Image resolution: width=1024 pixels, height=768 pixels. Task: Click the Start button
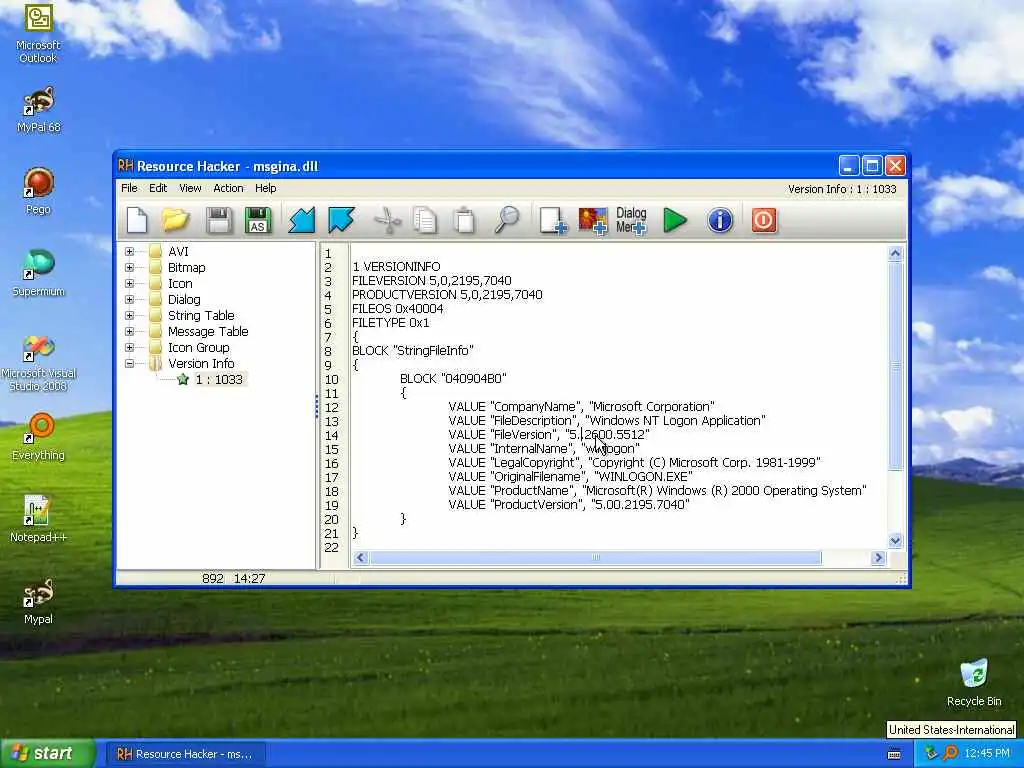[x=48, y=754]
